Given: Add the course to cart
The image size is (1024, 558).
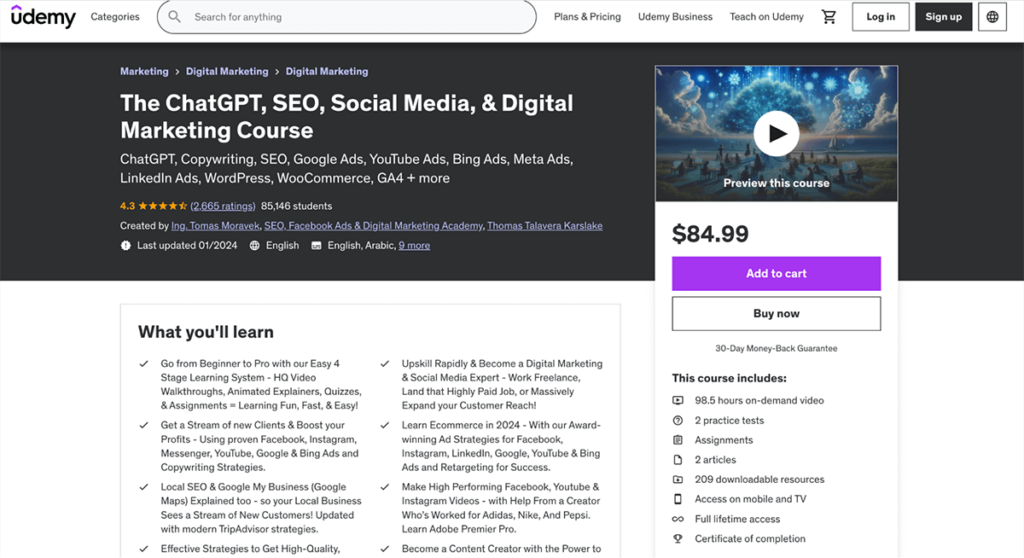Looking at the screenshot, I should 776,273.
